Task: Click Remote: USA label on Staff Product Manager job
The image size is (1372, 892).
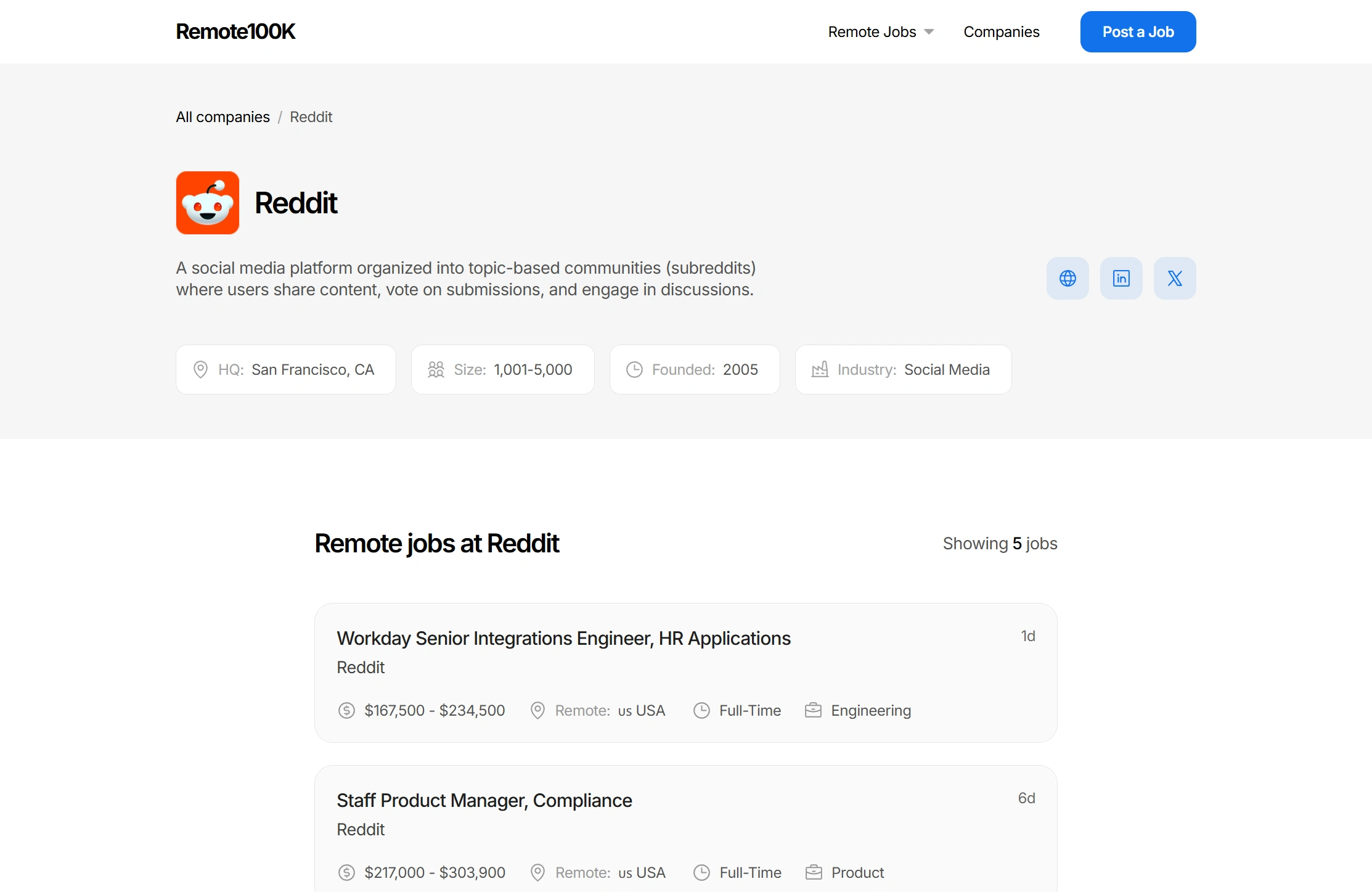Action: pos(610,872)
